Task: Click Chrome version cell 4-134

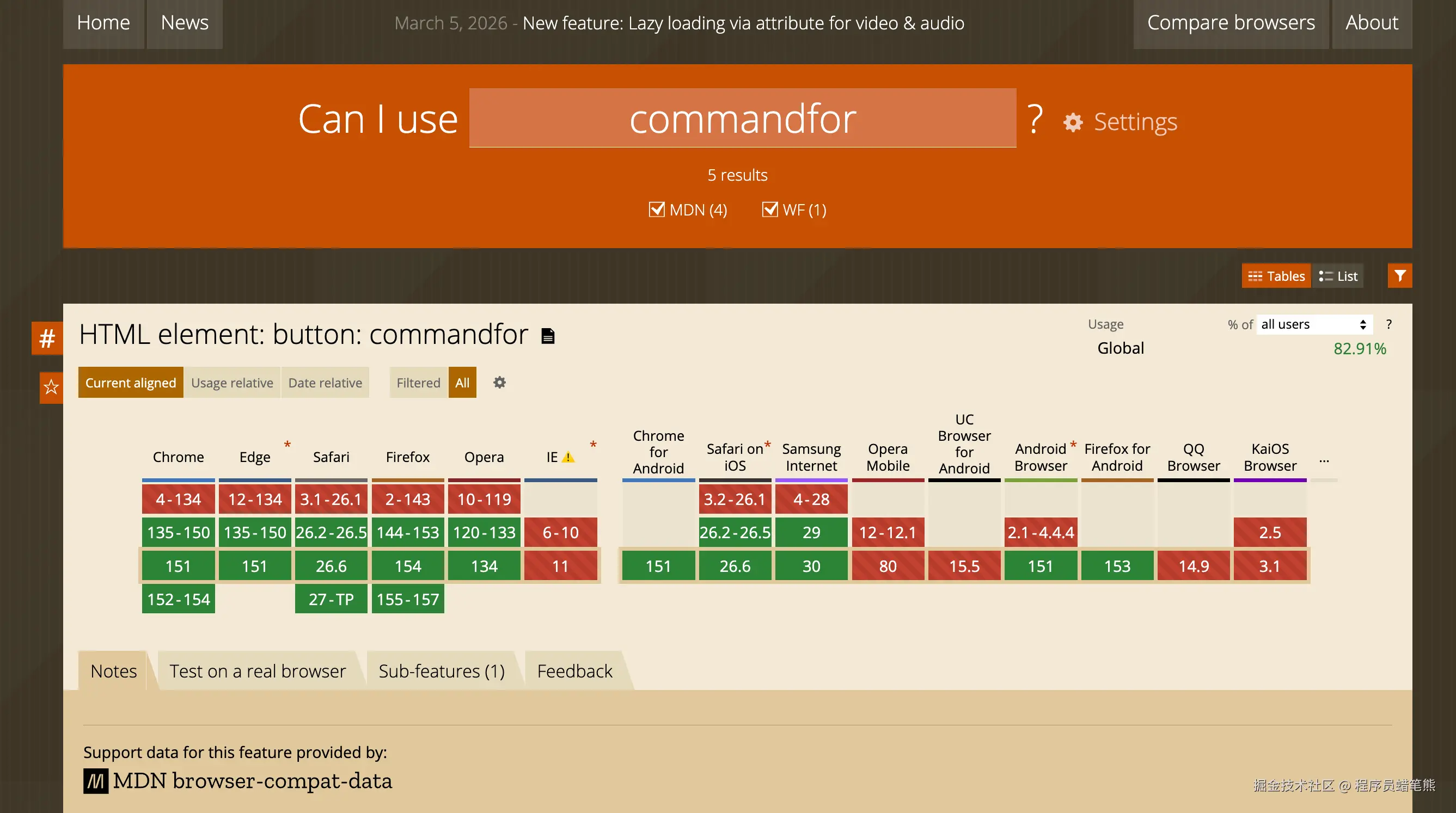Action: tap(178, 500)
